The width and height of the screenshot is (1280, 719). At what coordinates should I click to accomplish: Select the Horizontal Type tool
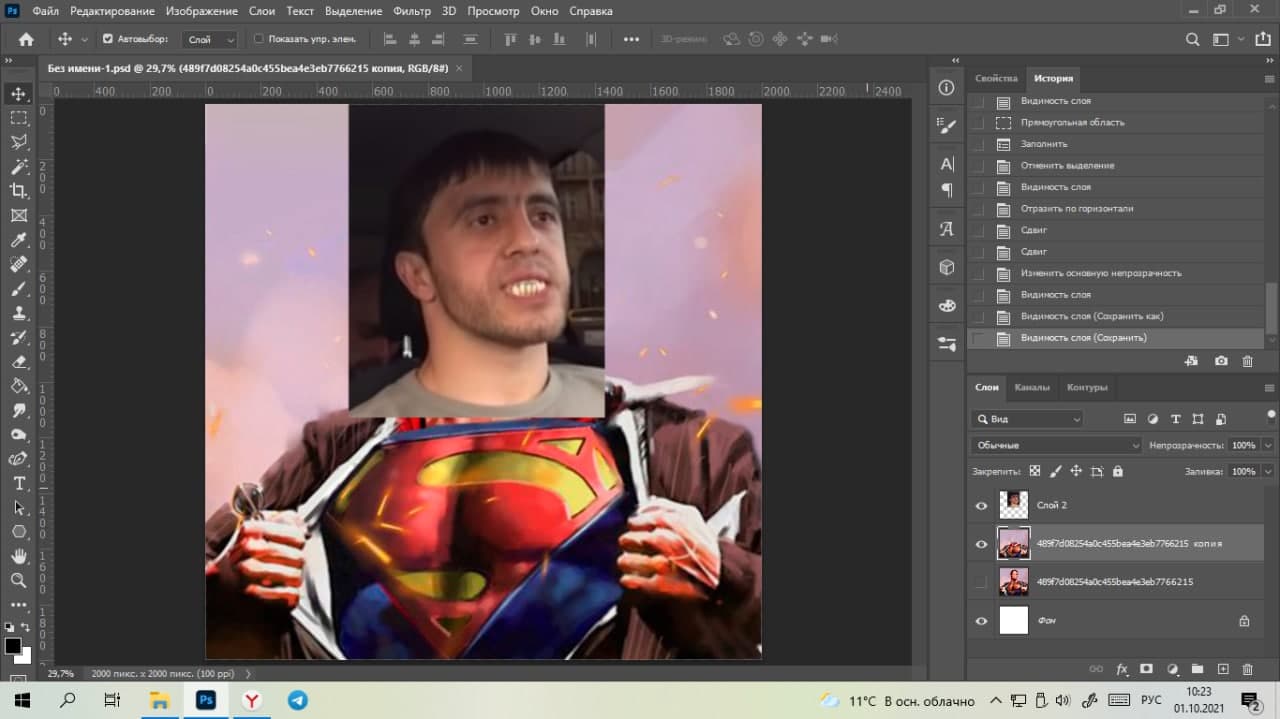point(18,483)
